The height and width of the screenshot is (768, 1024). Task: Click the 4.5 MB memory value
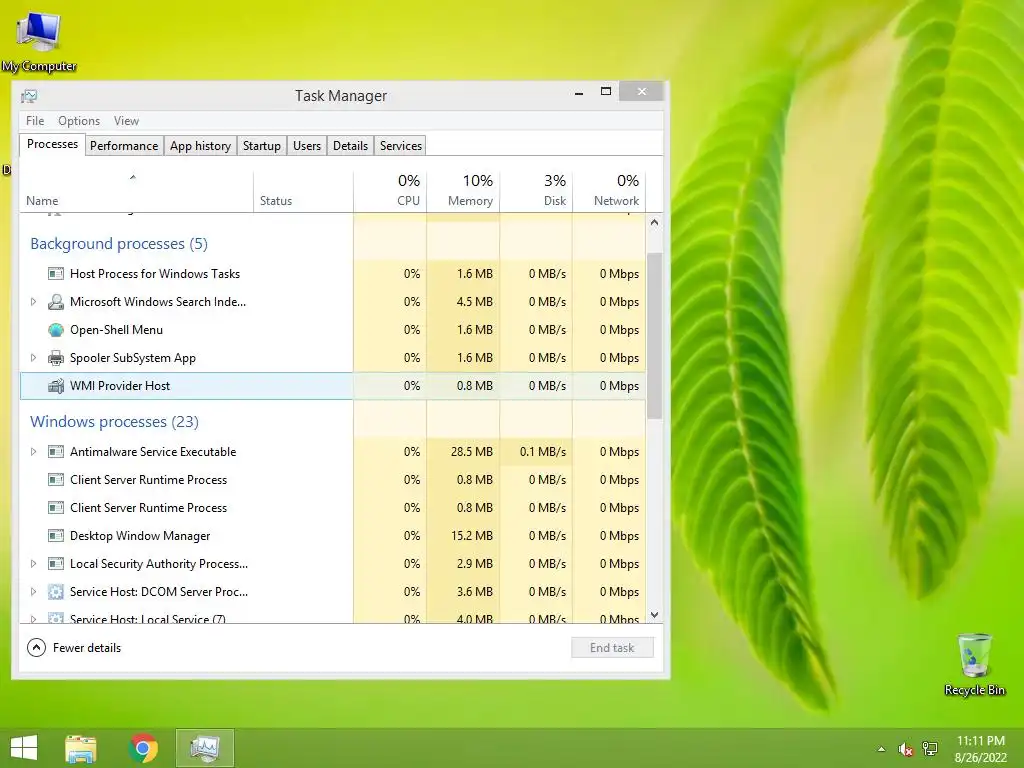click(475, 302)
